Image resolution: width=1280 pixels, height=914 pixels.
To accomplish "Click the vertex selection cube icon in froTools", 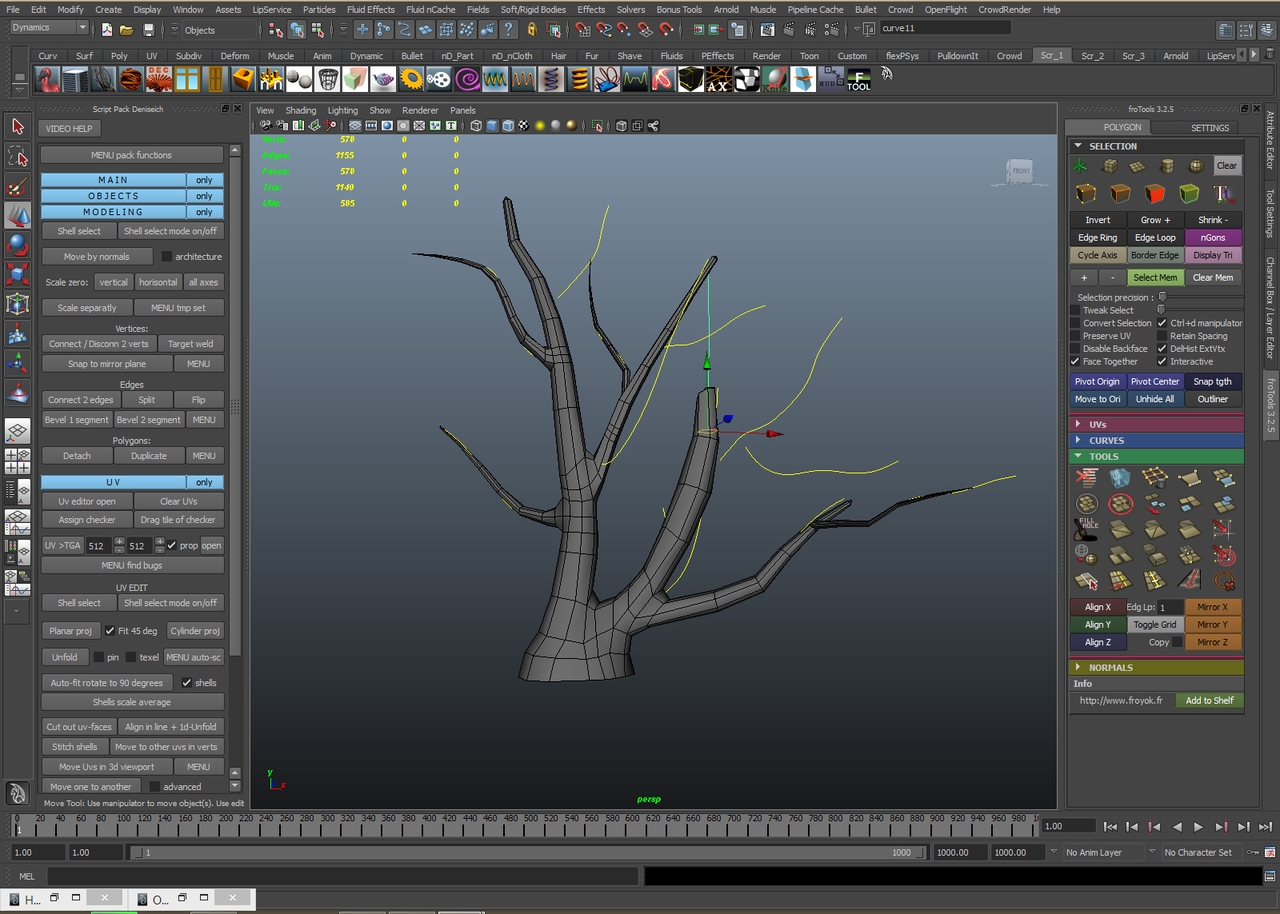I will pyautogui.click(x=1087, y=193).
